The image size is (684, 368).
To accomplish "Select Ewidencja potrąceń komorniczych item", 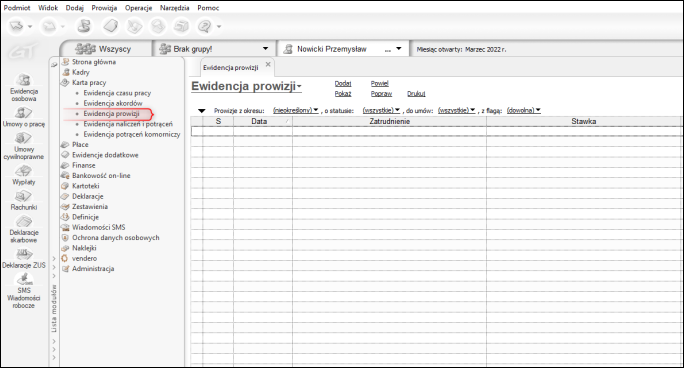I will (132, 134).
